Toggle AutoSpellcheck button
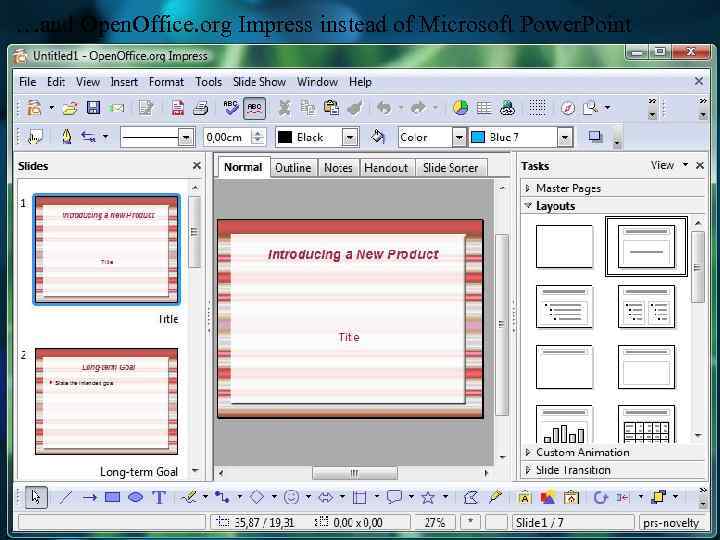This screenshot has height=540, width=720. pyautogui.click(x=254, y=108)
